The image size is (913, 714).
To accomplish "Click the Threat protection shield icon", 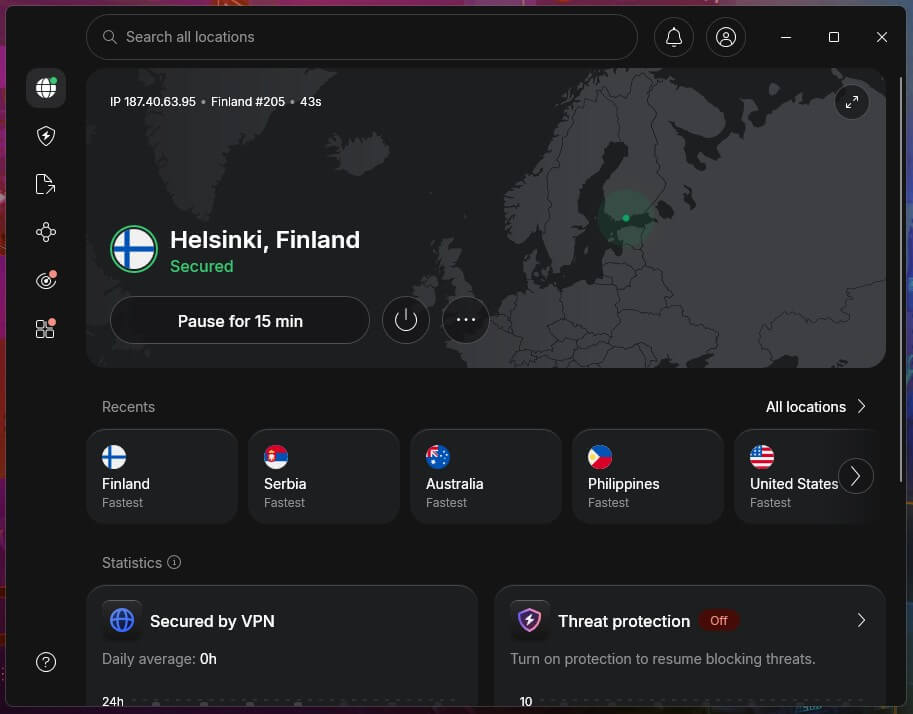I will click(x=530, y=620).
